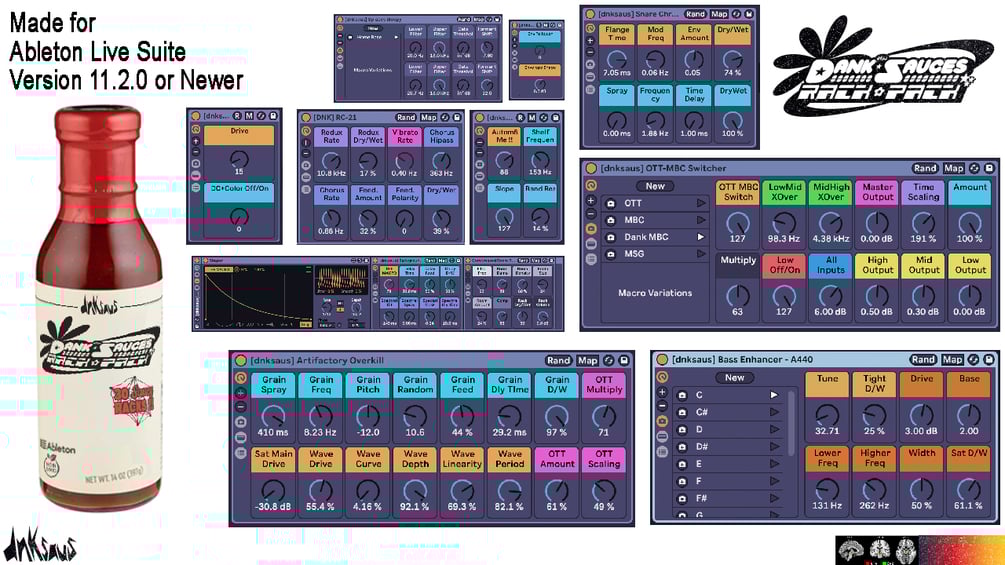Screen dimensions: 1005x565
Task: Select the Dank MBC variation row
Action: (x=656, y=237)
